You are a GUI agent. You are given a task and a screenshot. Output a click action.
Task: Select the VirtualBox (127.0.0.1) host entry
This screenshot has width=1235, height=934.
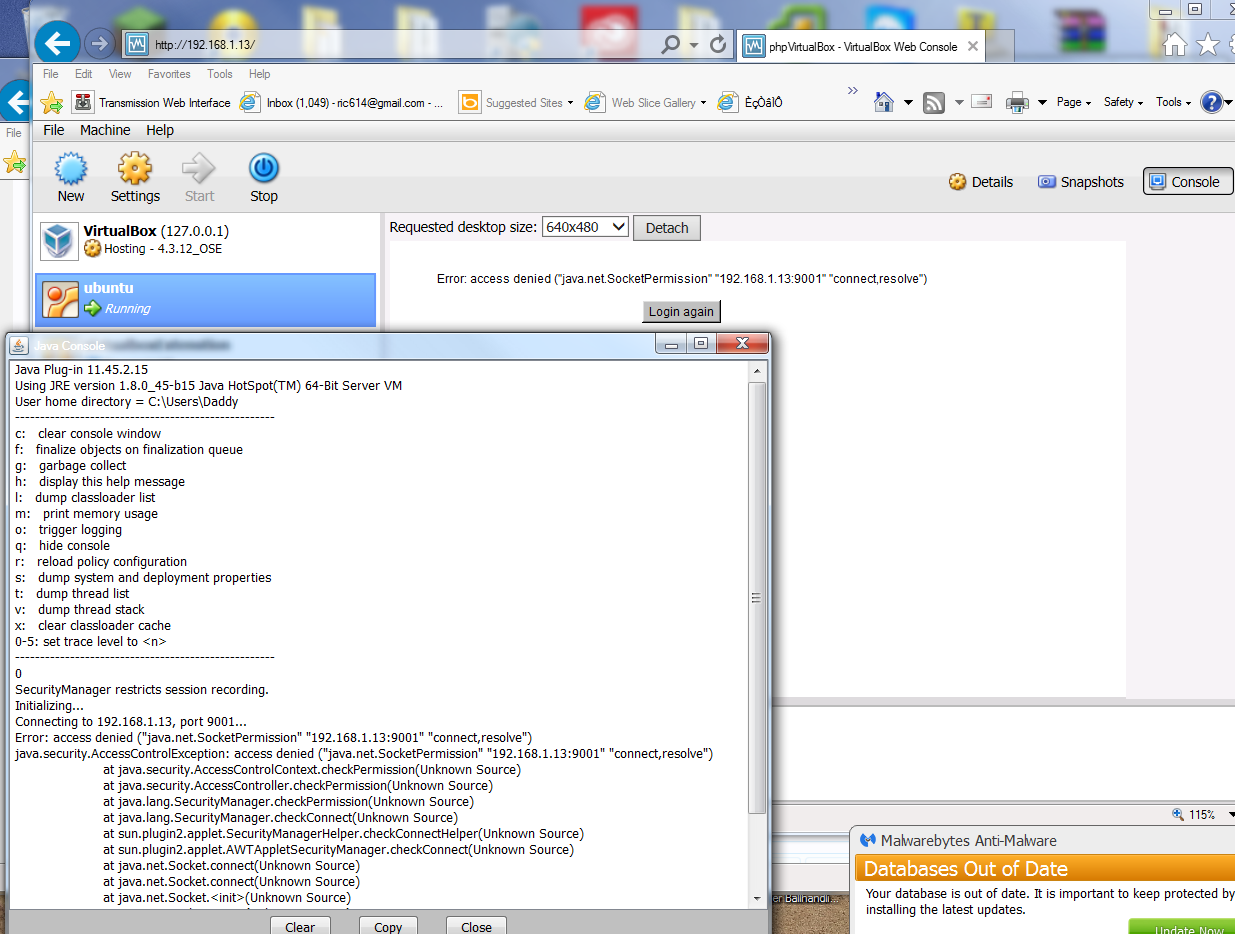205,240
